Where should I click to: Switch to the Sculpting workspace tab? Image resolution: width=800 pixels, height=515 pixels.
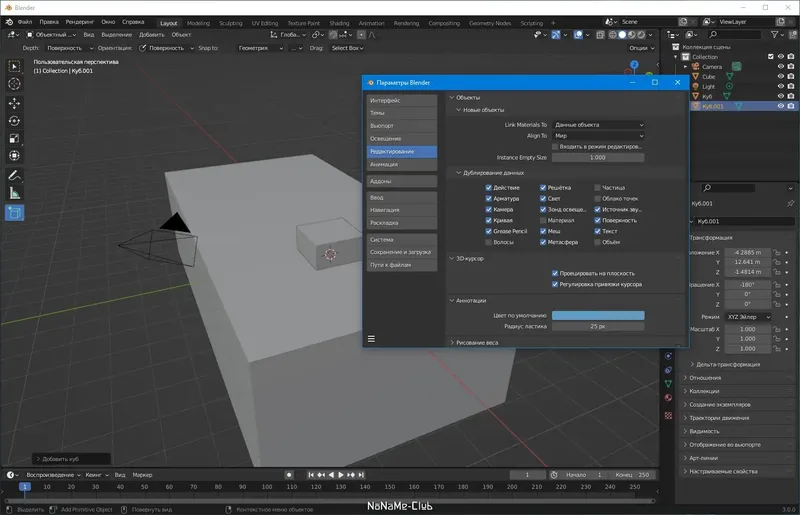tap(230, 23)
